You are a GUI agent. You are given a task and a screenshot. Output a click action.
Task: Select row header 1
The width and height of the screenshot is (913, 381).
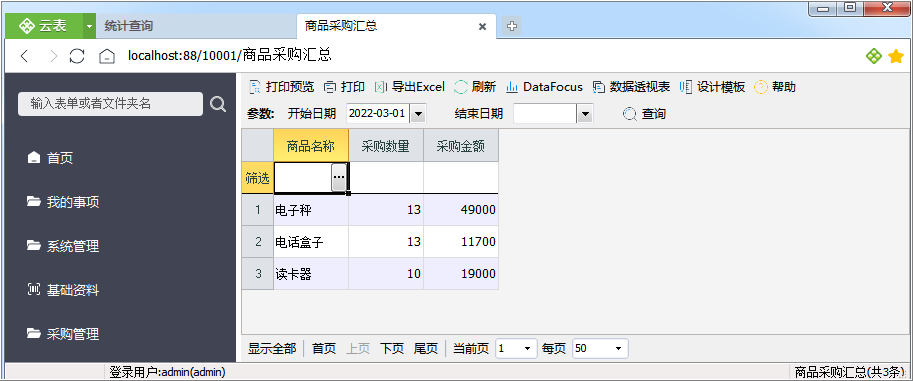[x=258, y=210]
